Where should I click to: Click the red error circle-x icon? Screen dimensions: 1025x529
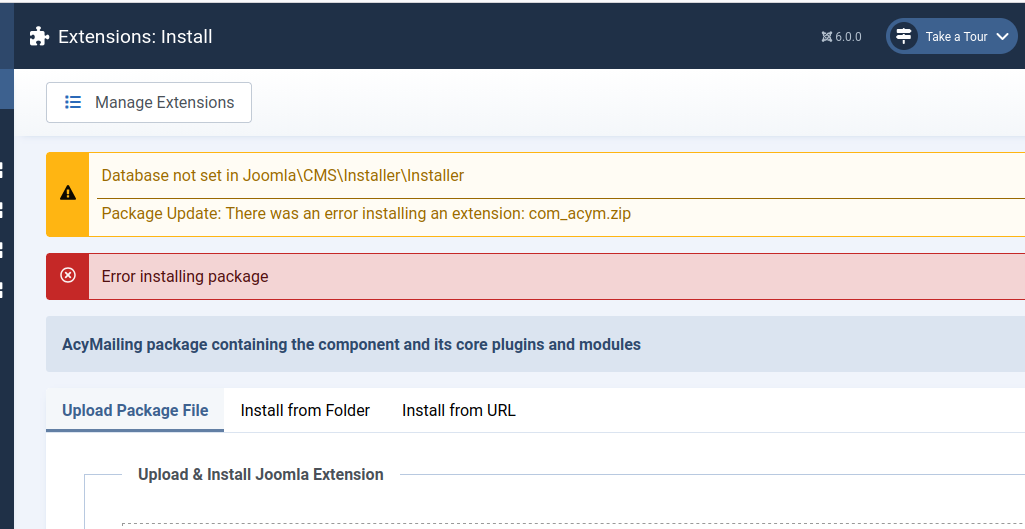pyautogui.click(x=68, y=276)
